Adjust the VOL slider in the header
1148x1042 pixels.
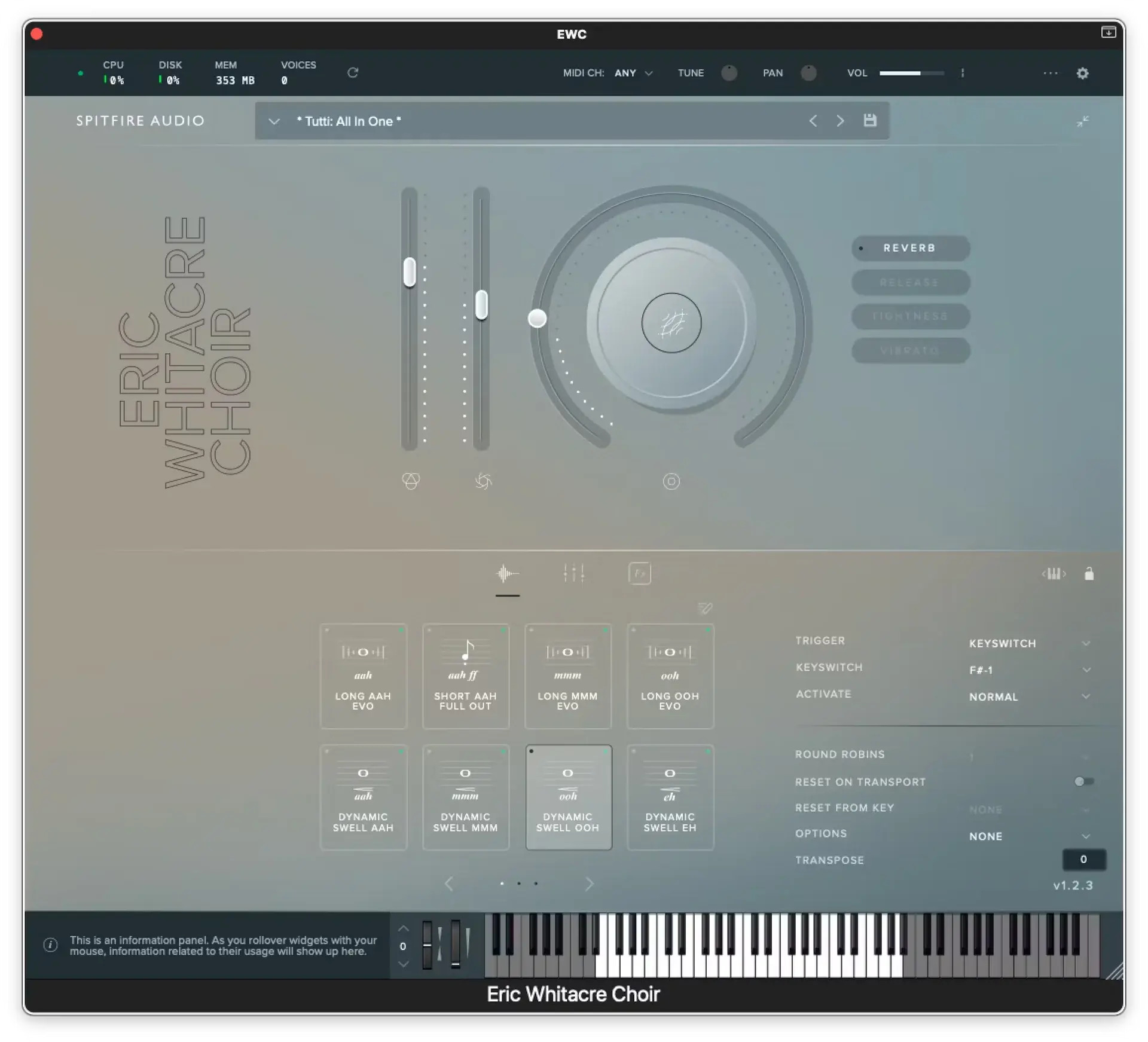tap(911, 72)
